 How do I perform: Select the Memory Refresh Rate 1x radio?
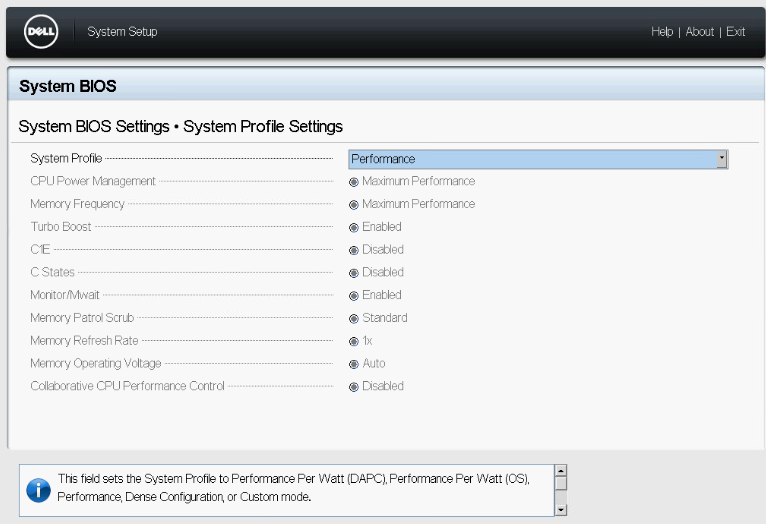354,341
